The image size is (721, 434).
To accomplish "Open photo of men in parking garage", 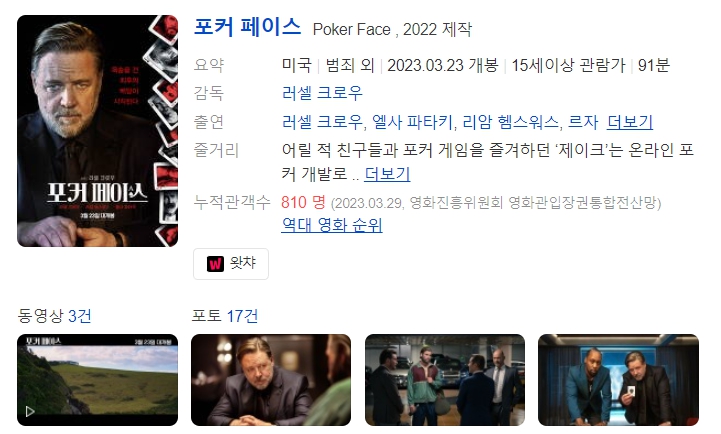I will point(445,380).
